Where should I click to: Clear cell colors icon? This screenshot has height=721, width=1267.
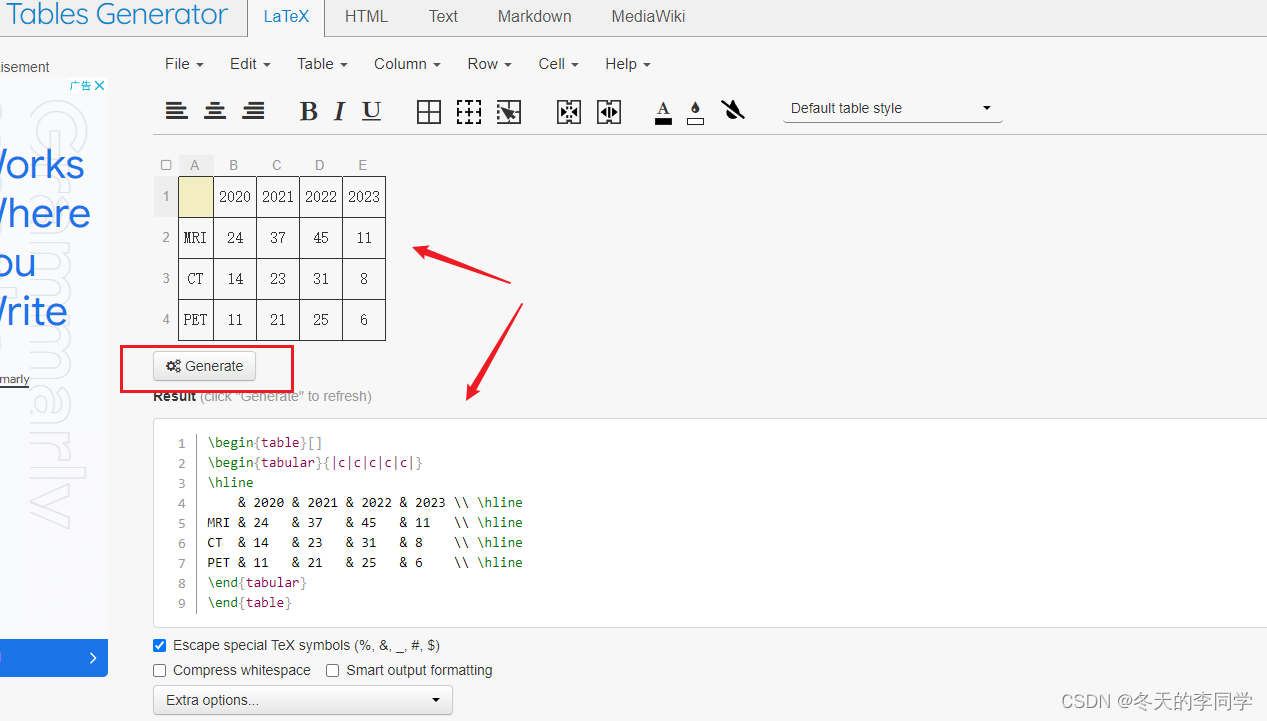pos(733,110)
